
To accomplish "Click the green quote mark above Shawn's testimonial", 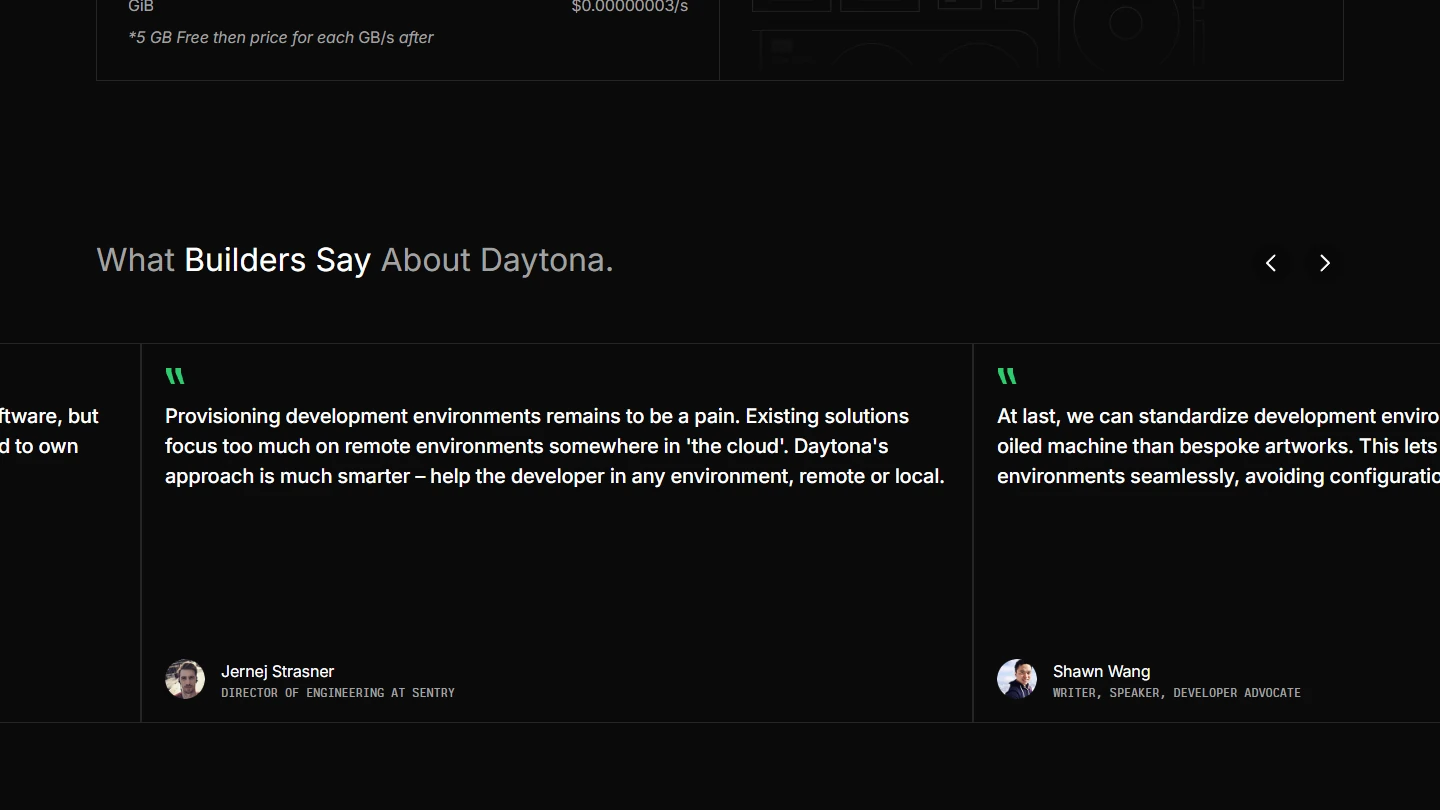I will (x=1007, y=377).
